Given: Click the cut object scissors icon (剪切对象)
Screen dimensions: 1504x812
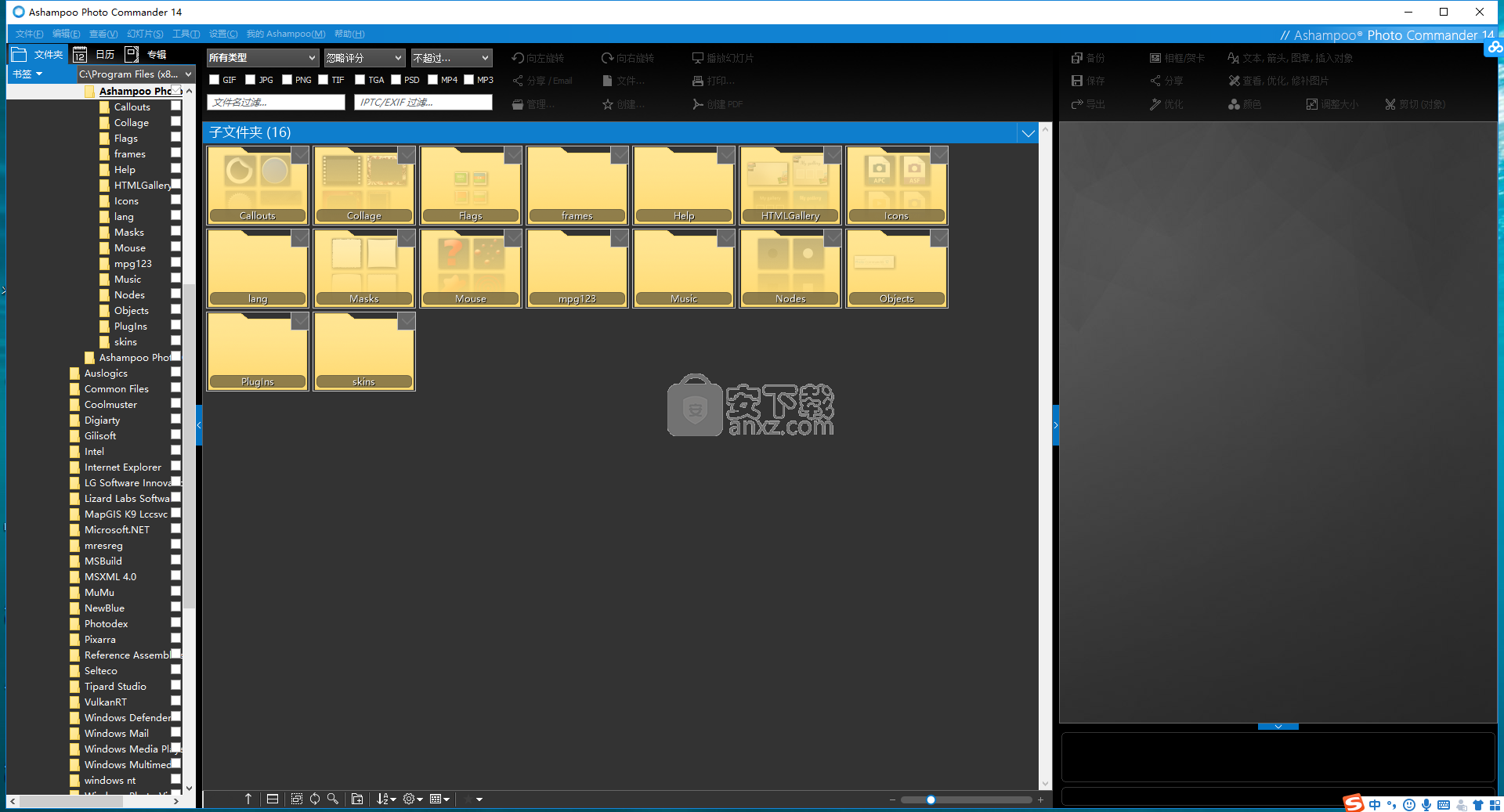Looking at the screenshot, I should tap(1390, 104).
